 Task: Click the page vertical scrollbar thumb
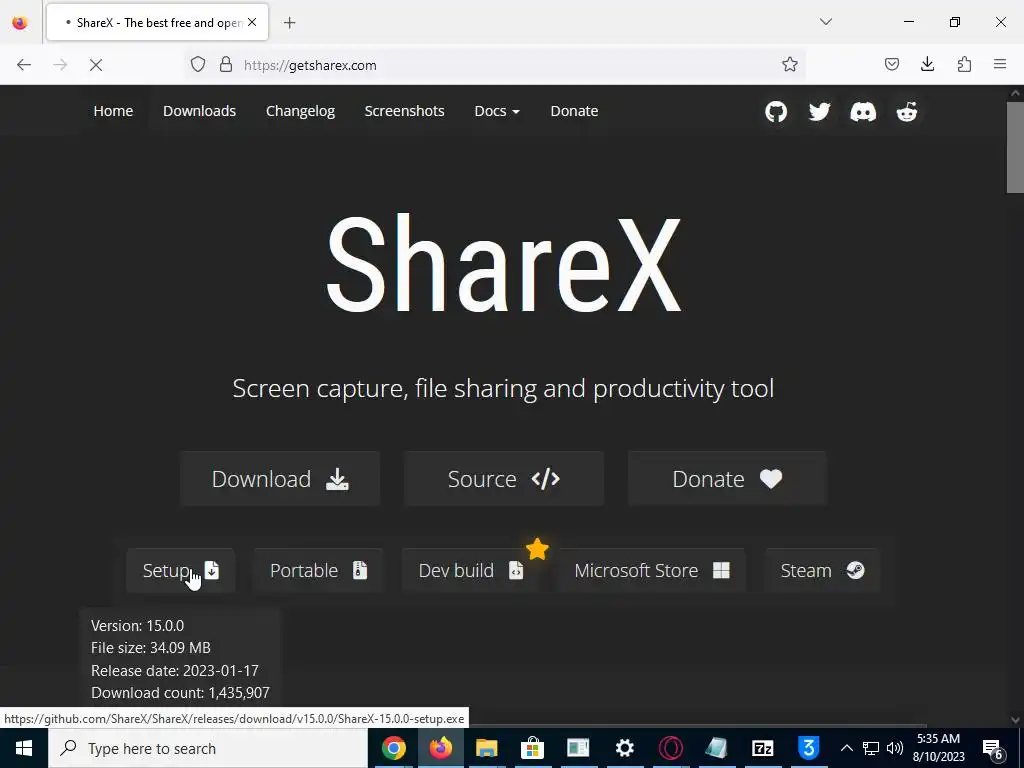click(1015, 147)
